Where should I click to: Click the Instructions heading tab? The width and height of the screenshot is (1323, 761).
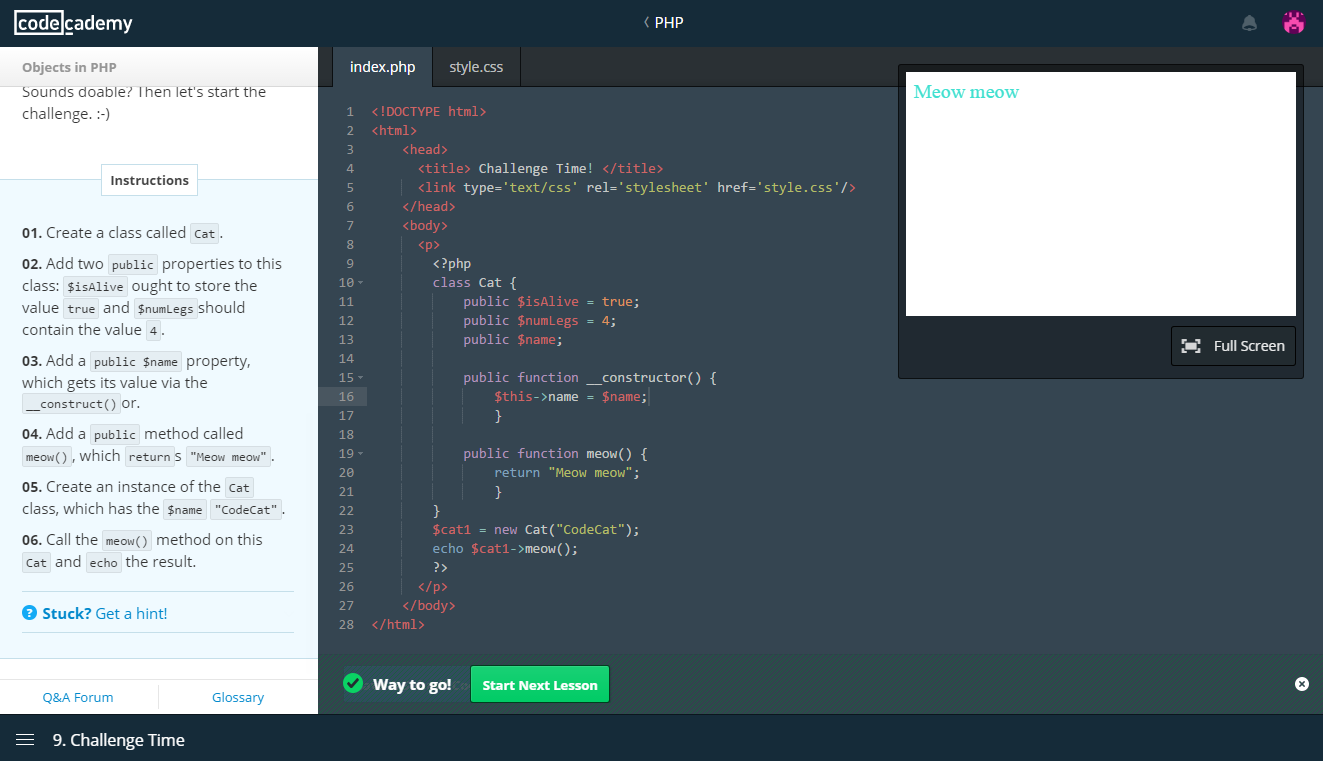pyautogui.click(x=149, y=180)
